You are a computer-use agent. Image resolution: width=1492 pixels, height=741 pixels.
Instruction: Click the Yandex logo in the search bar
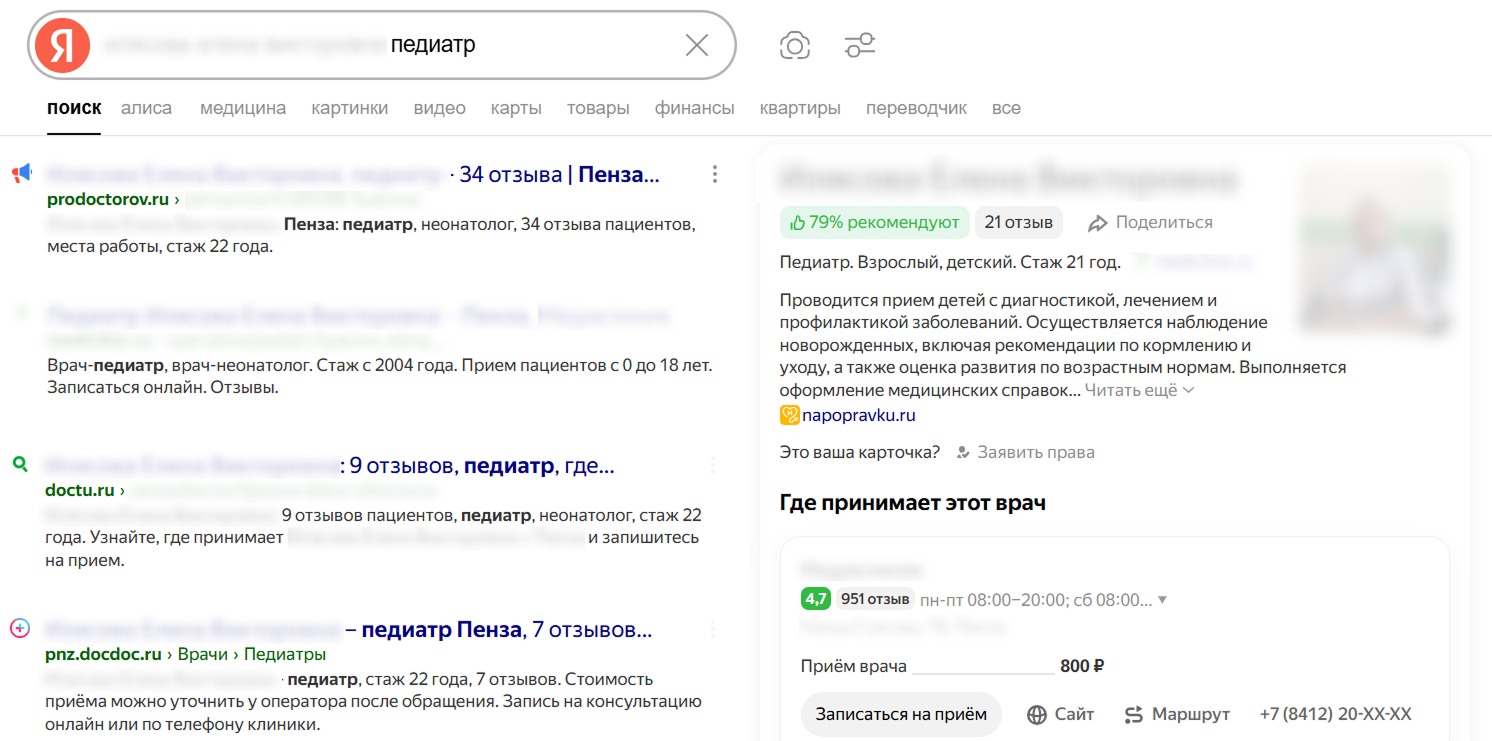coord(62,45)
